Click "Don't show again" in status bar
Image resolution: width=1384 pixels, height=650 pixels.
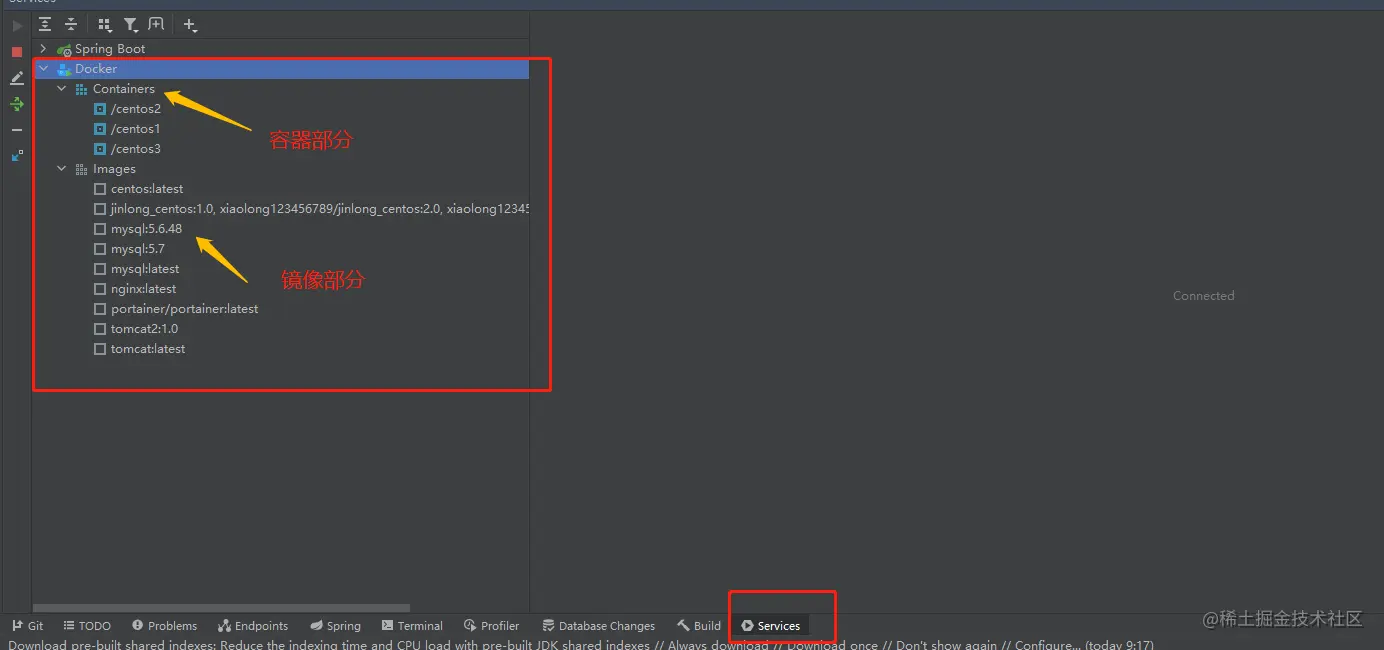pyautogui.click(x=945, y=645)
